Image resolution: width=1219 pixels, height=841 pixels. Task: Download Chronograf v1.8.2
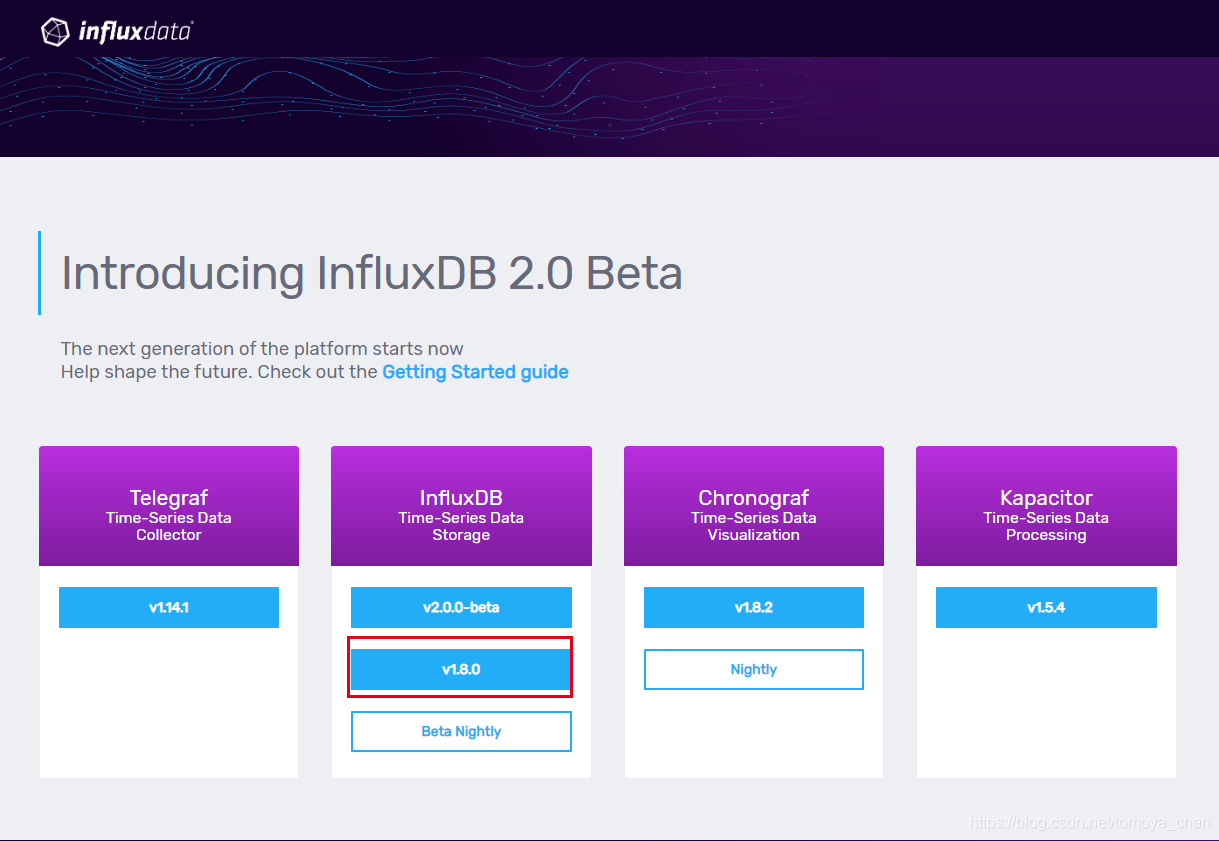754,607
